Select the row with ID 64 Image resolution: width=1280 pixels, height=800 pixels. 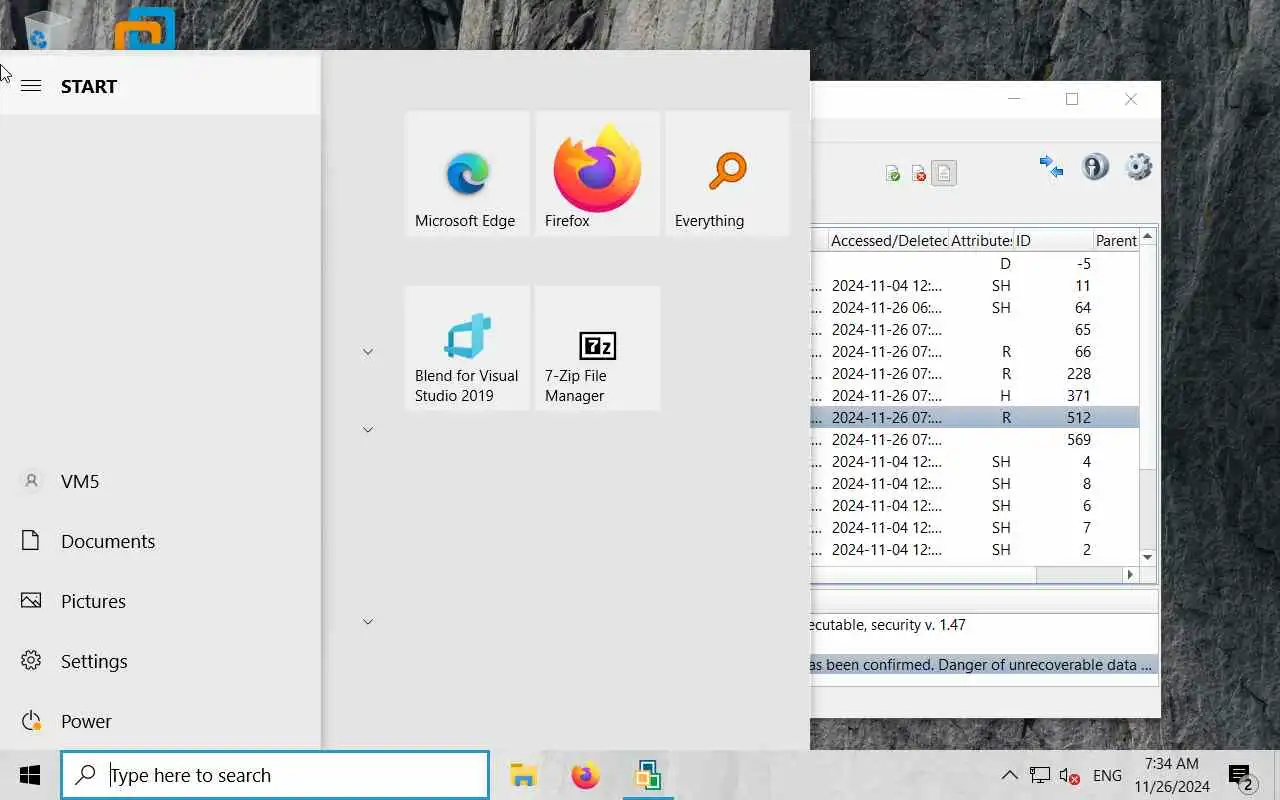(974, 308)
